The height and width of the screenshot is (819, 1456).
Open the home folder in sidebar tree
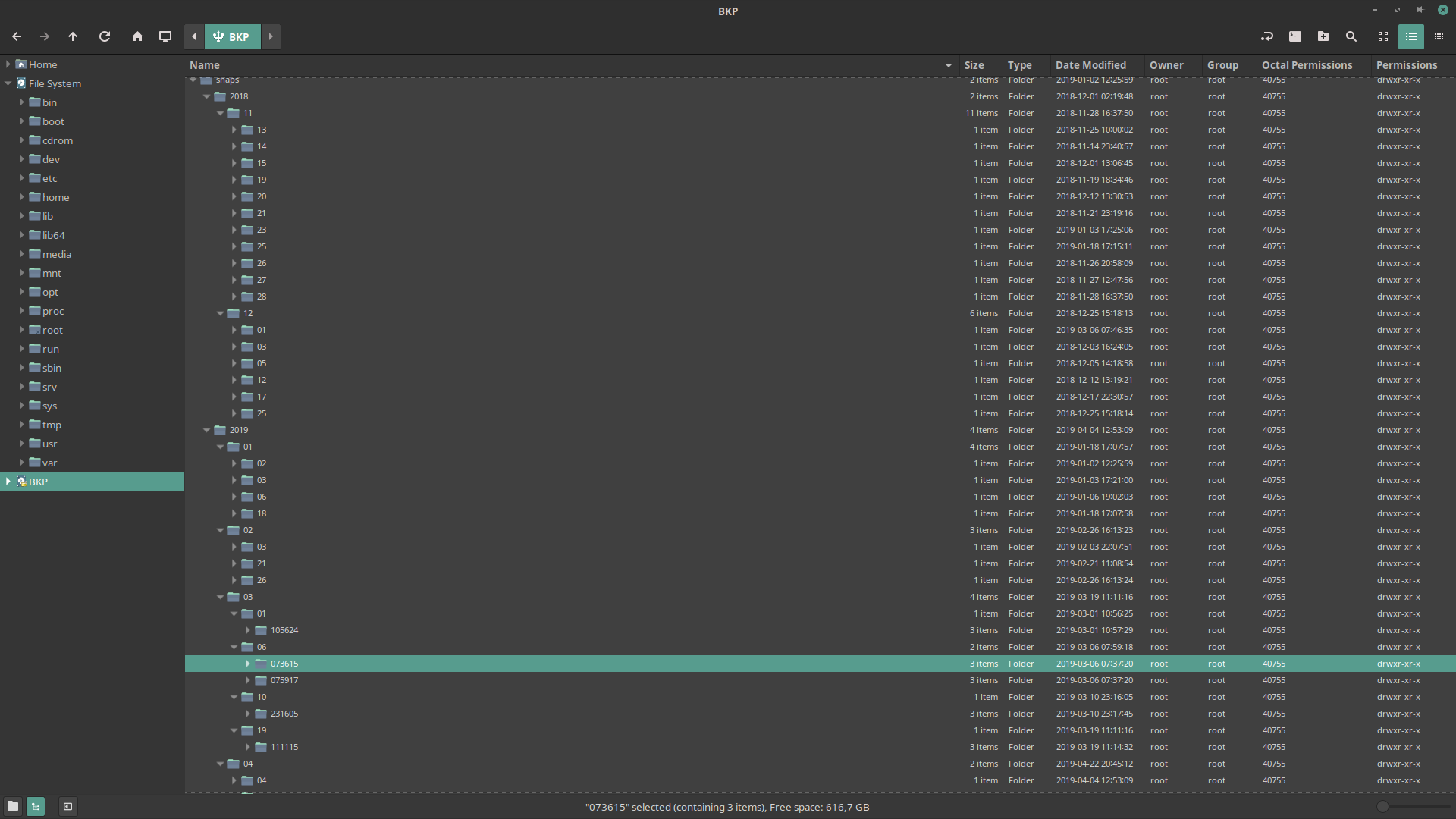55,197
